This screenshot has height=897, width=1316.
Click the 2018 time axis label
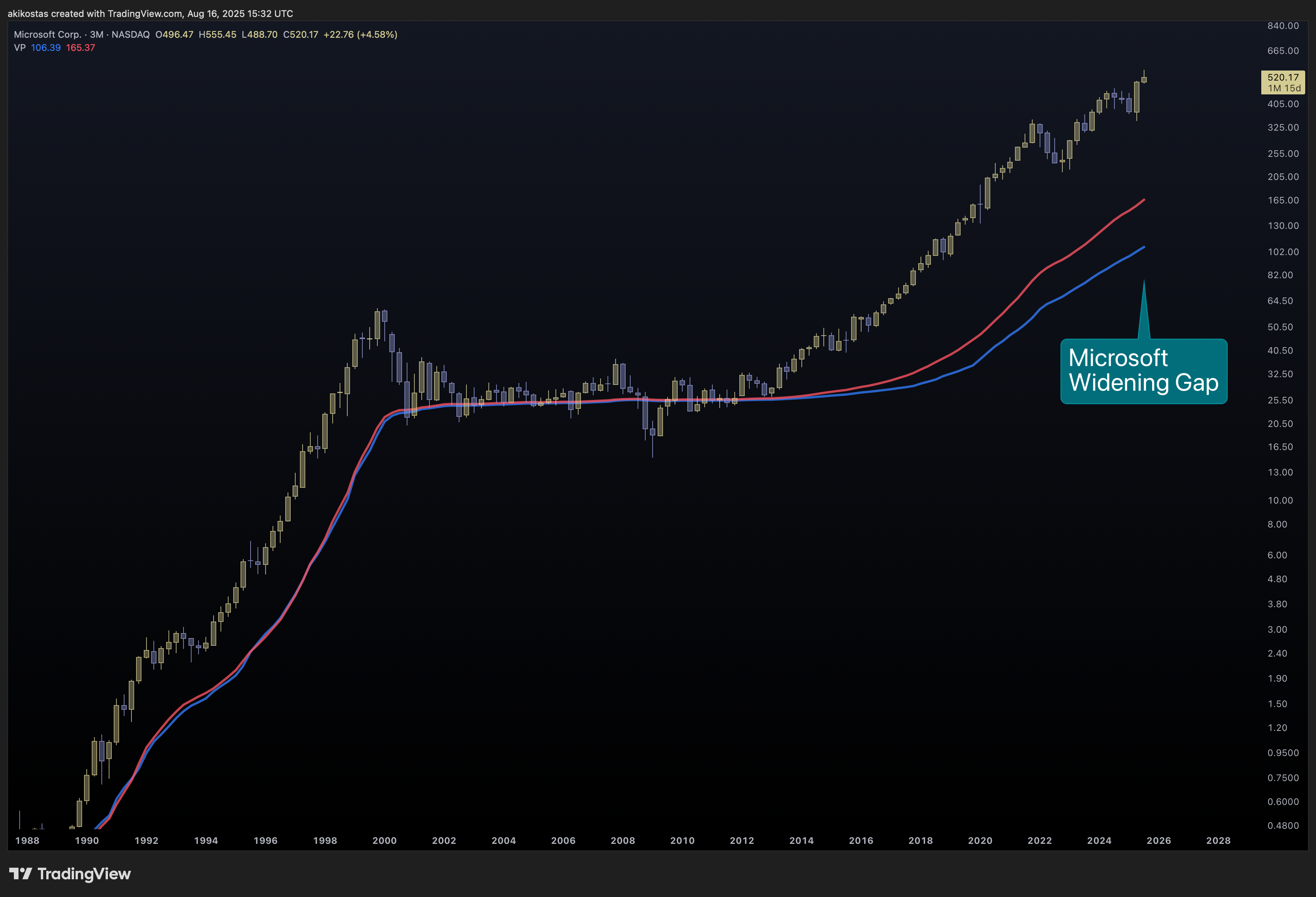(x=921, y=840)
